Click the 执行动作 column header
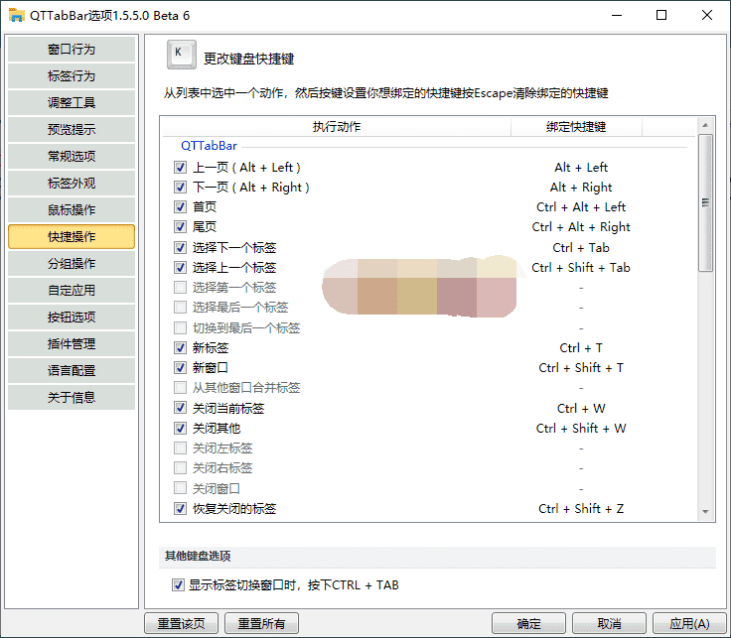Viewport: 731px width, 638px height. coord(337,127)
